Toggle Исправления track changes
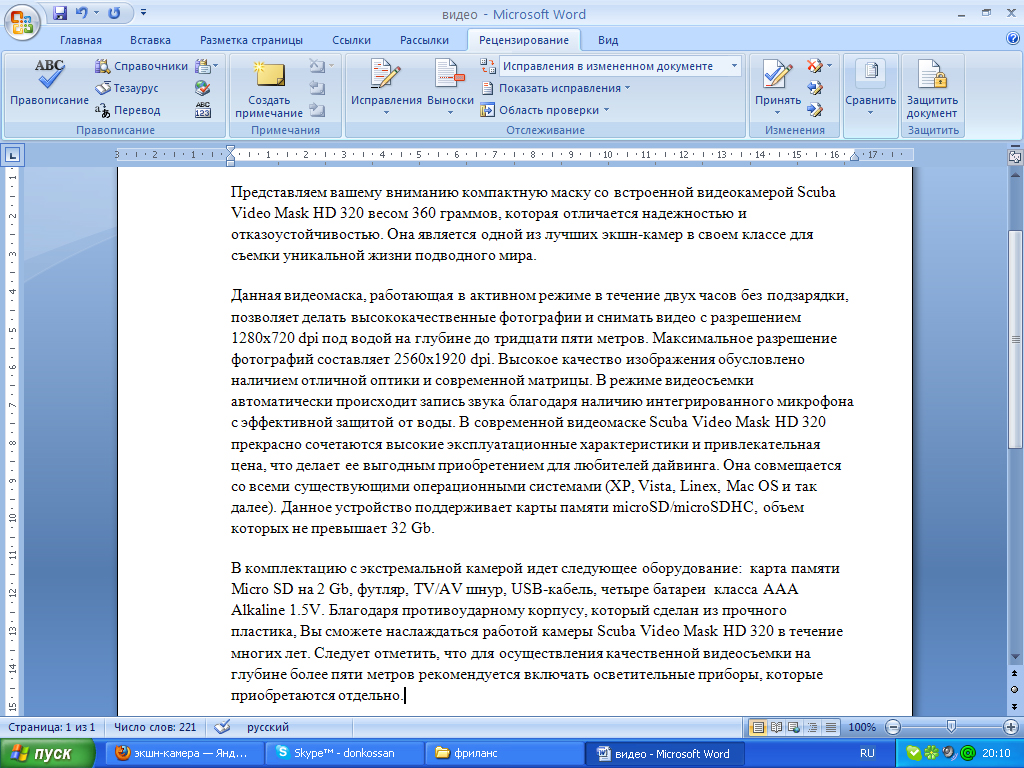The image size is (1024, 768). point(386,82)
